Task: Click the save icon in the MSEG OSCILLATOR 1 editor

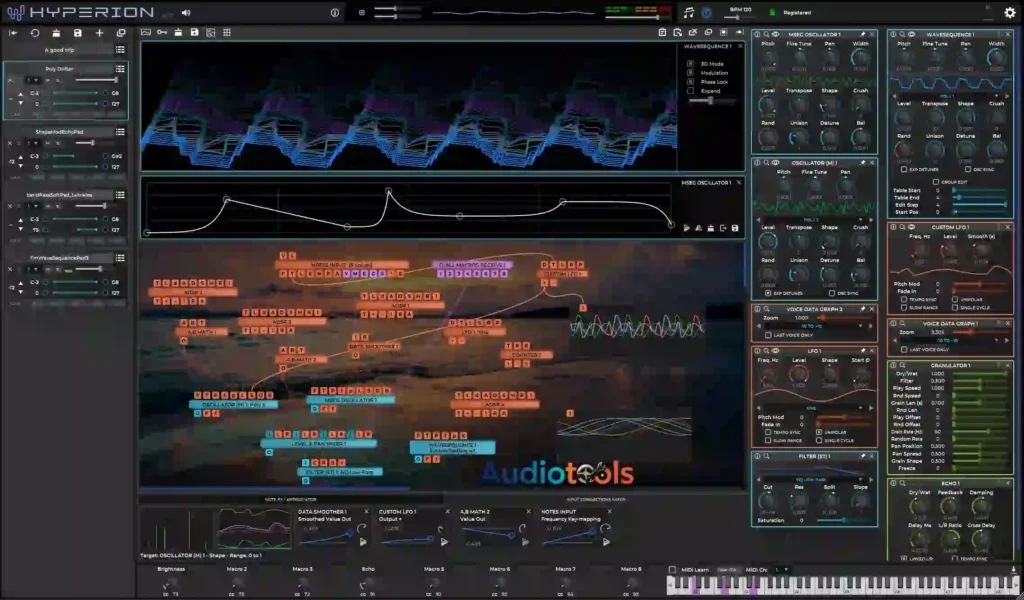Action: [735, 229]
